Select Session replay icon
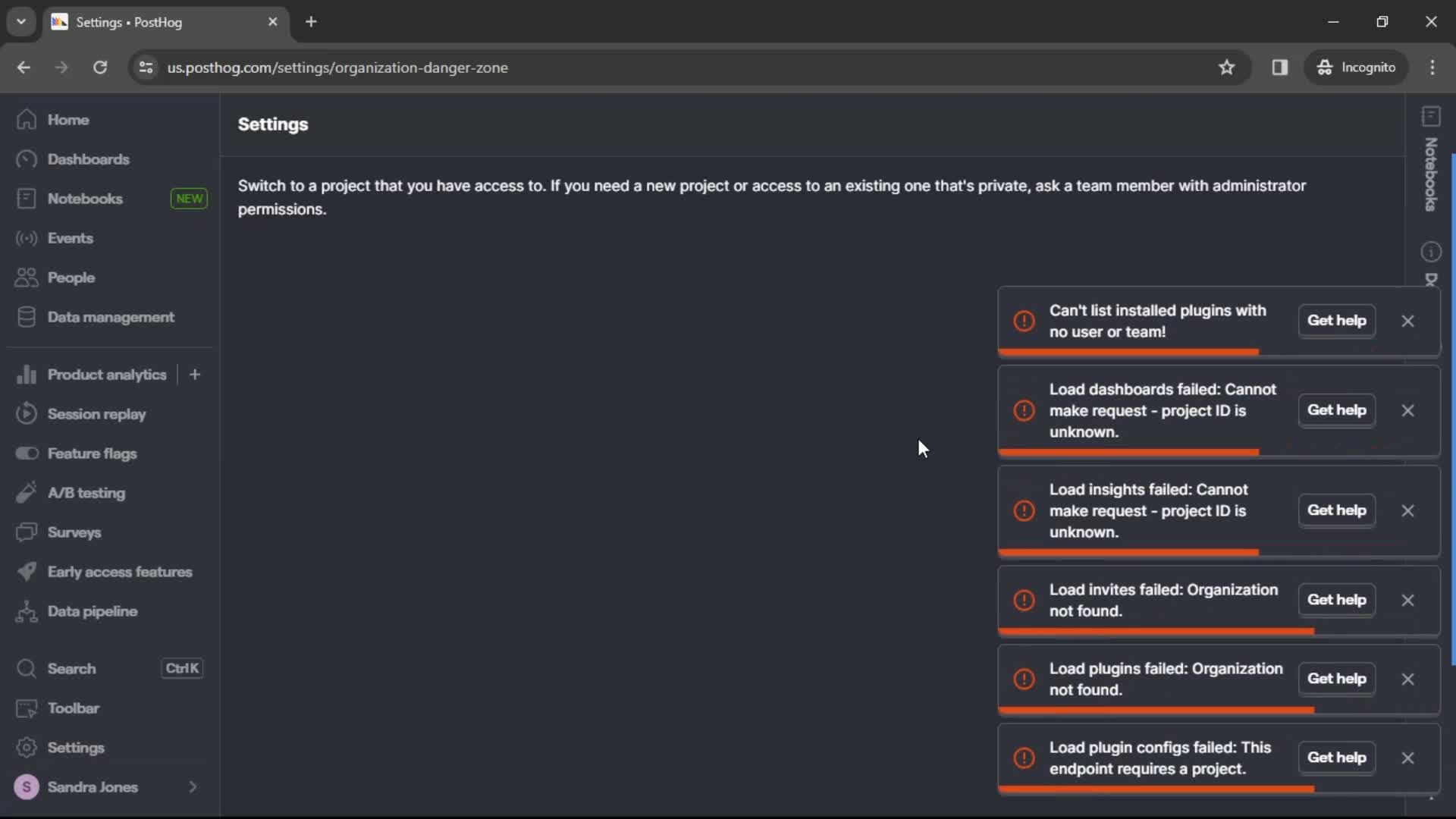Screen dimensions: 1456x819 tap(27, 414)
